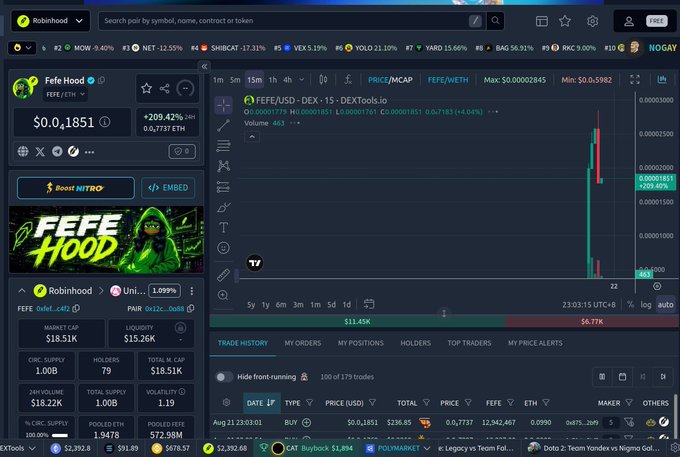Select the ruler measure tool
Screen dimensions: 680x457
point(223,274)
